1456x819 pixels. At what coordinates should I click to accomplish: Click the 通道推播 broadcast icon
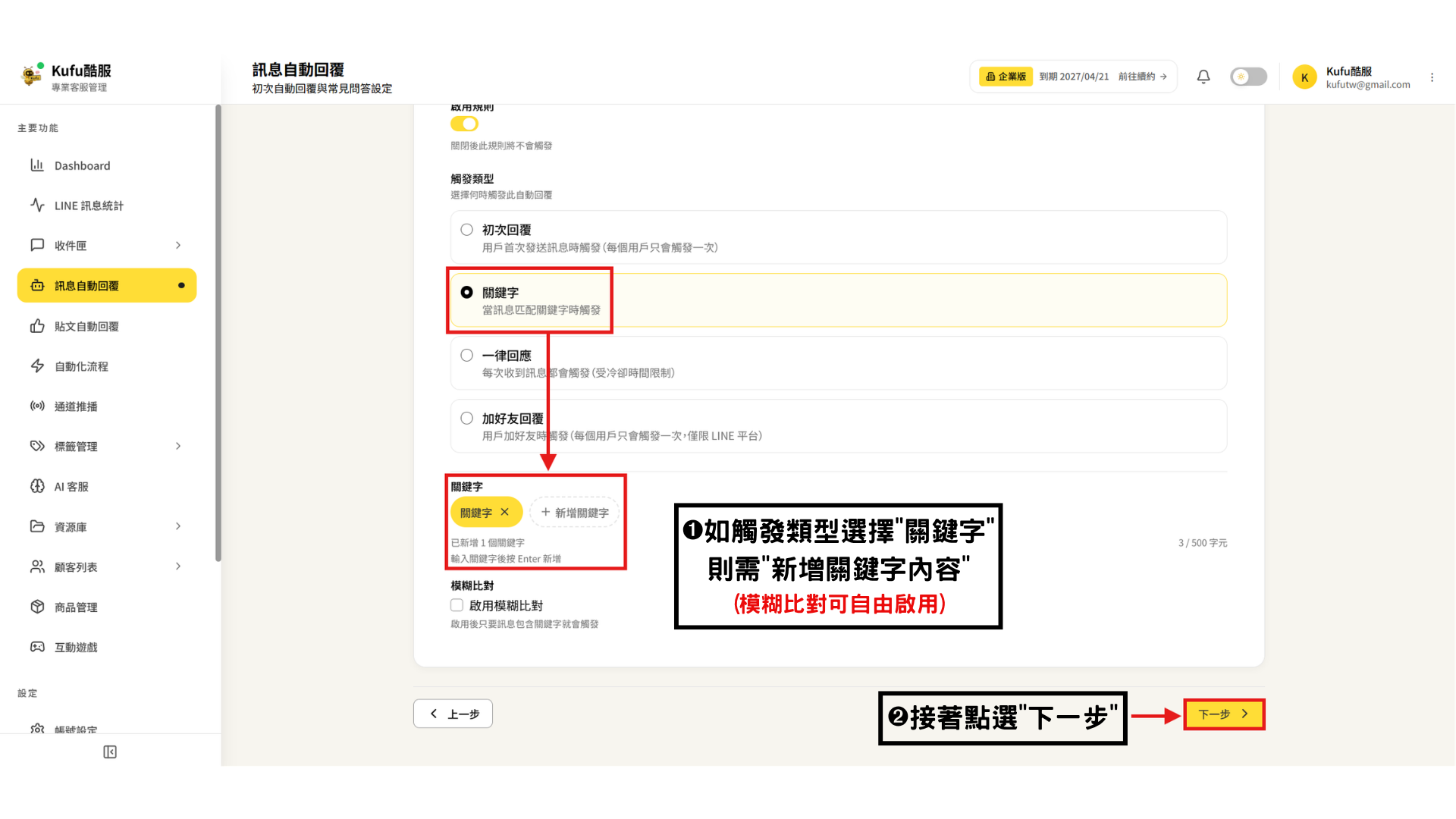point(37,406)
